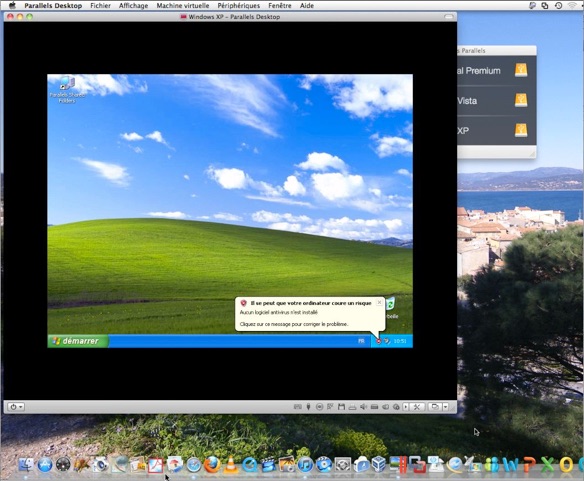Click the 10:51 clock in XP taskbar
Screen dimensions: 584x481
[x=400, y=341]
